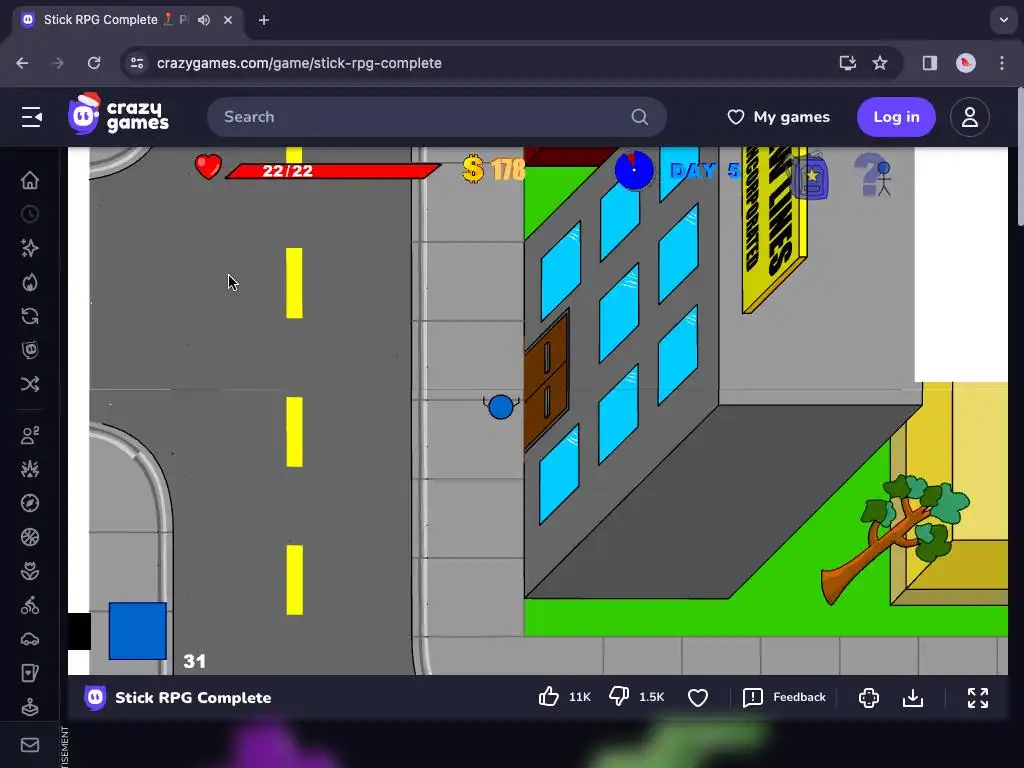Bookmark this page with the star
The height and width of the screenshot is (768, 1024).
click(880, 63)
